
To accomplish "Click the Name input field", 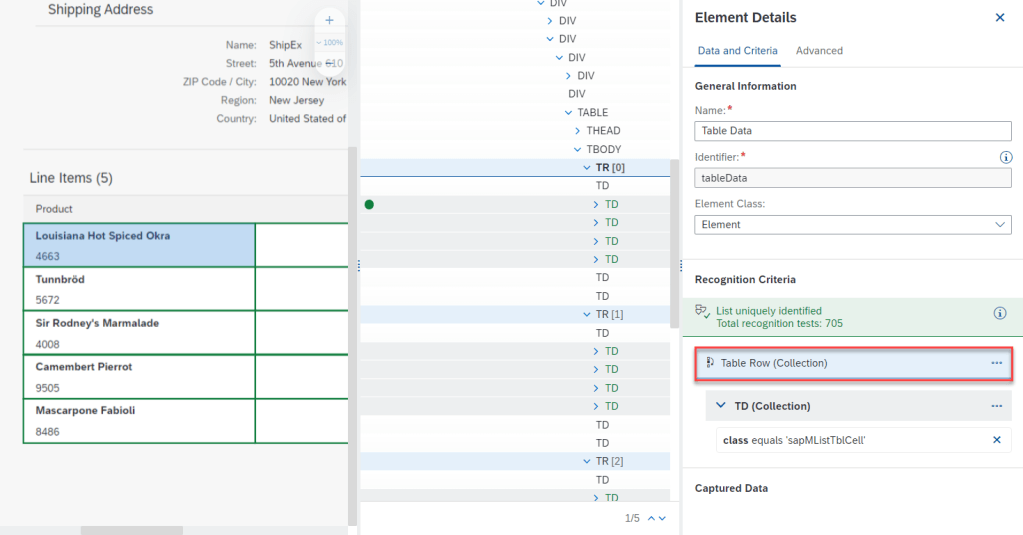I will coord(852,131).
